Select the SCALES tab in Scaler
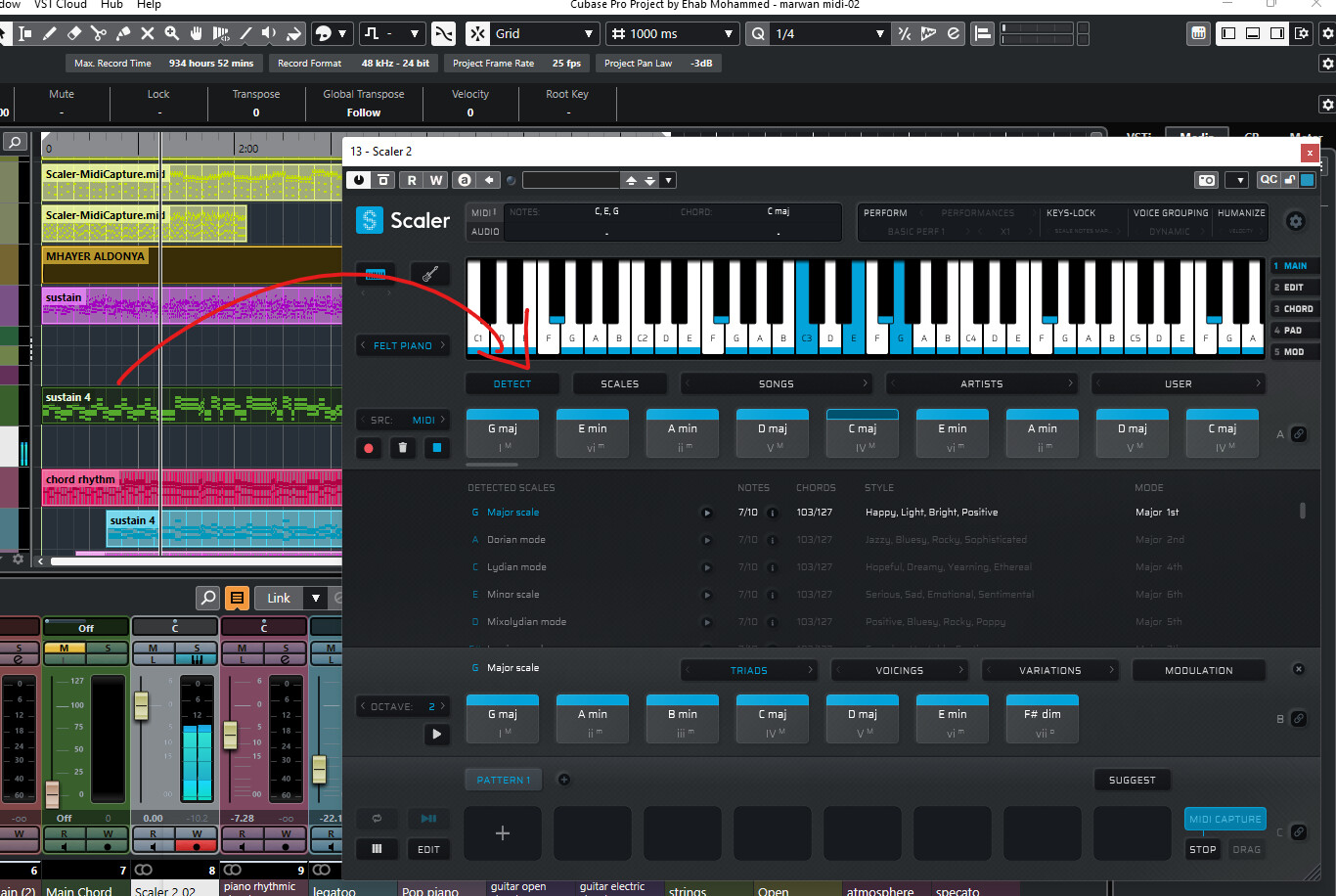 pyautogui.click(x=620, y=383)
